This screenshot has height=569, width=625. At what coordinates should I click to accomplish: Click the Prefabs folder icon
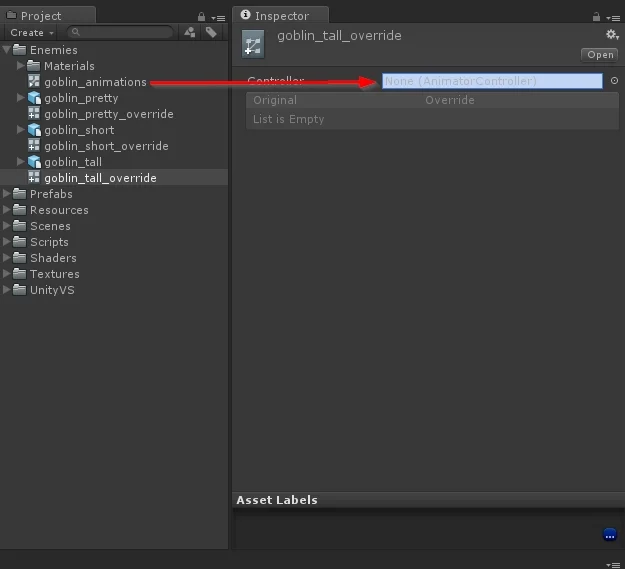tap(19, 193)
